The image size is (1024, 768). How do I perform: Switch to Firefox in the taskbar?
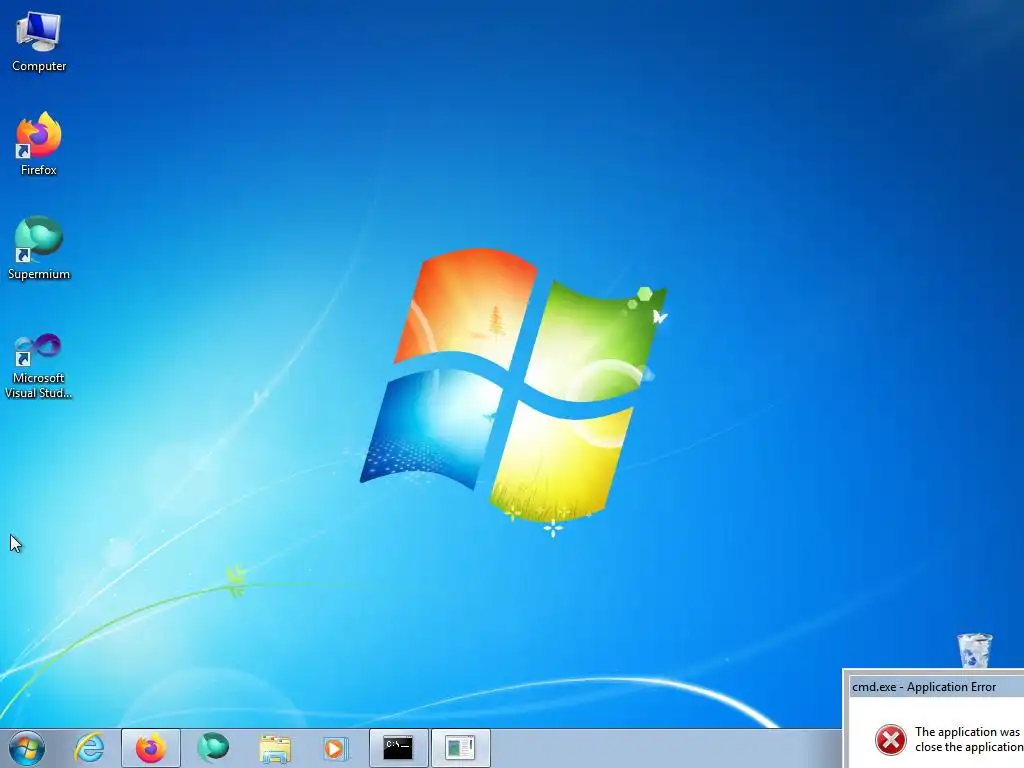coord(151,748)
